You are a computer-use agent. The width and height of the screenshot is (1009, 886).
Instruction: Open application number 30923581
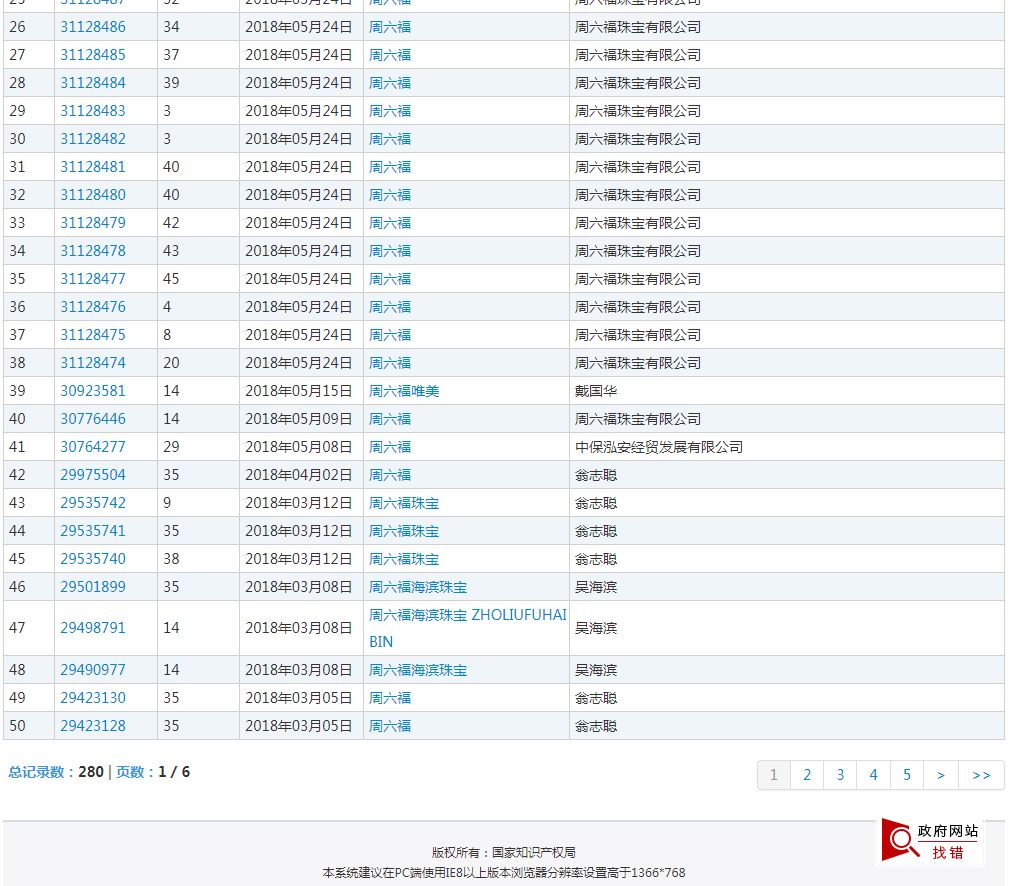click(93, 391)
